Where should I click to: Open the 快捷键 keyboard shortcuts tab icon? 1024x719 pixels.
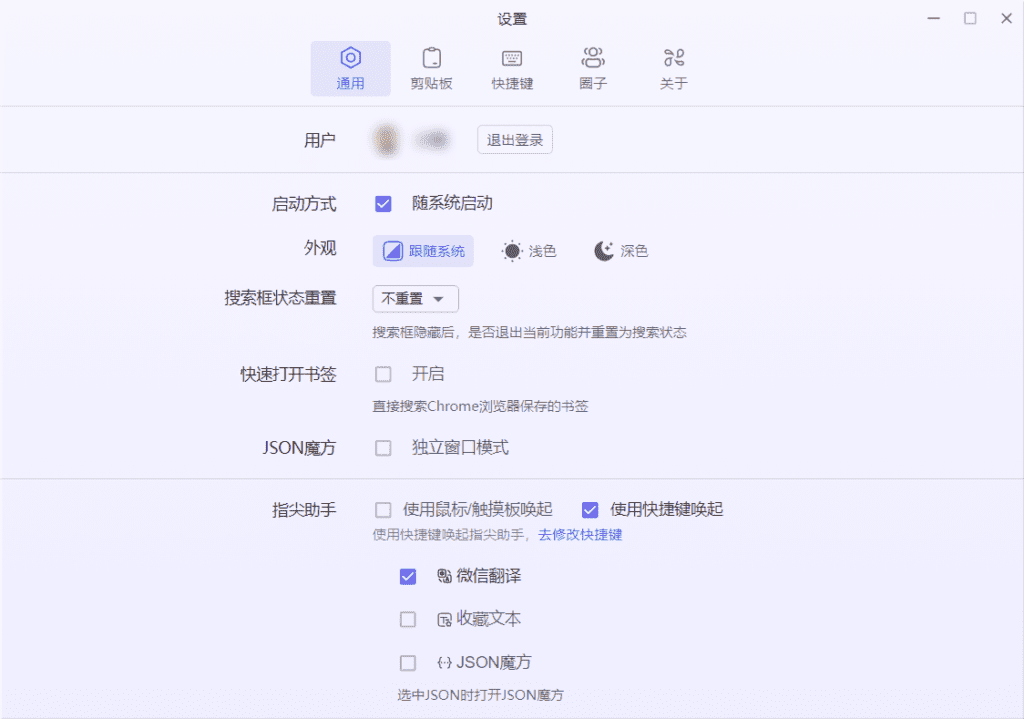512,58
